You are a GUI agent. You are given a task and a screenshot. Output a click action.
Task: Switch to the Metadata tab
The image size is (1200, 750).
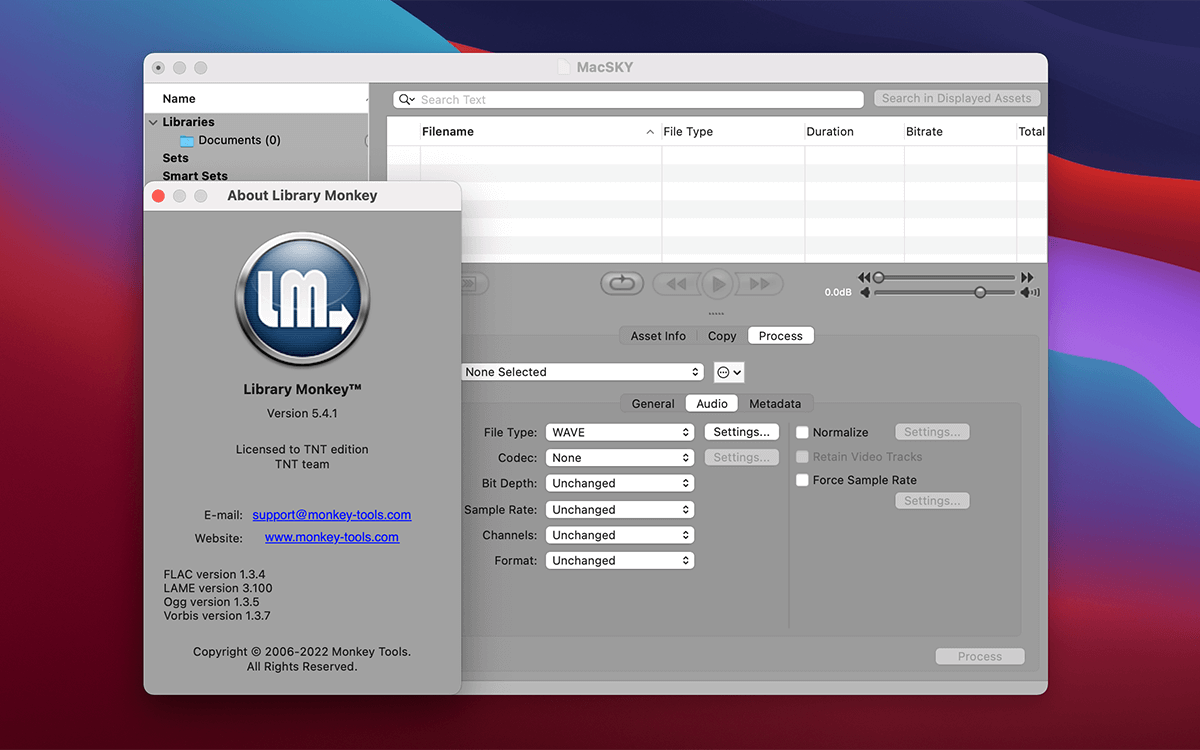775,404
